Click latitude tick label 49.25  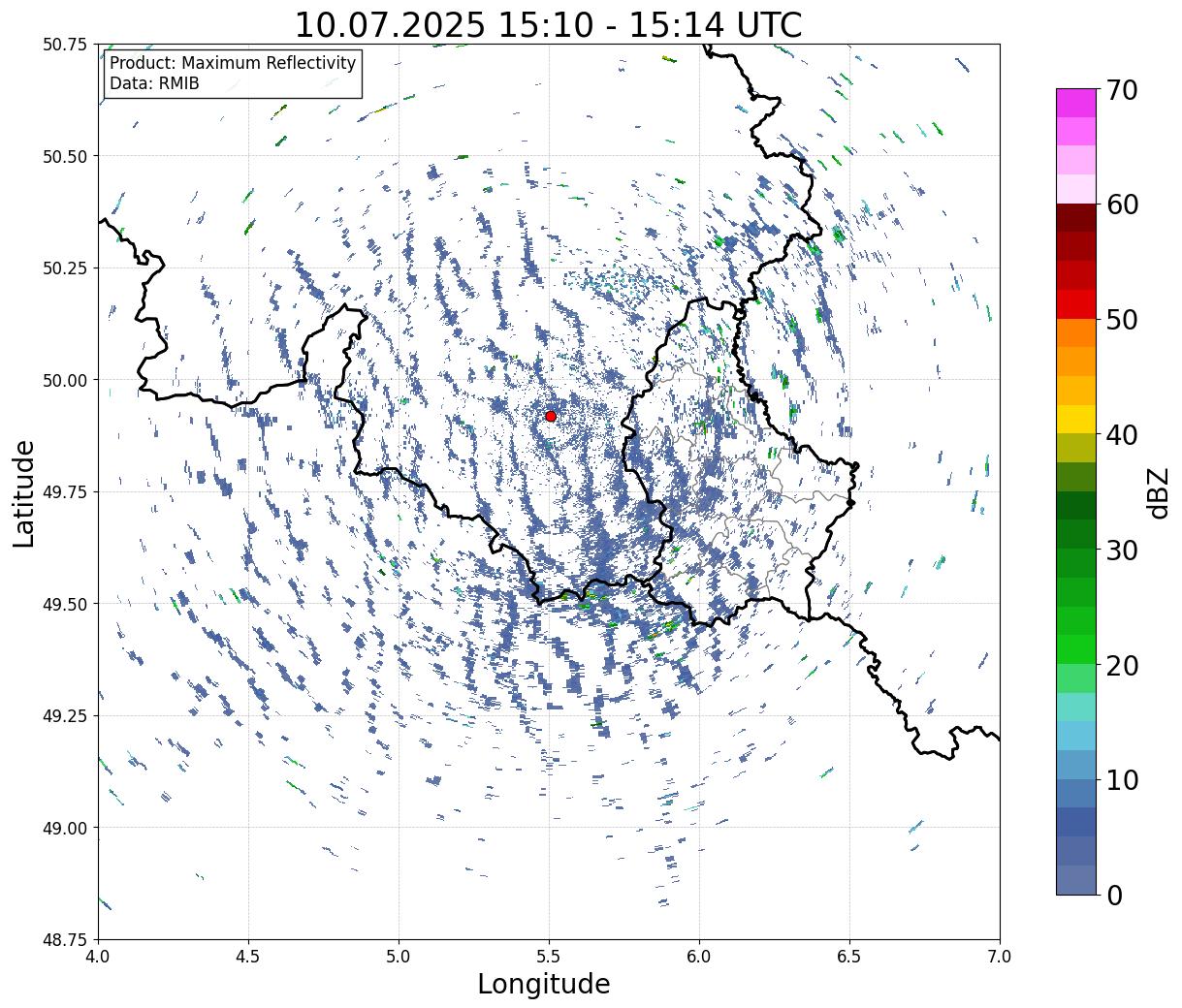(65, 716)
